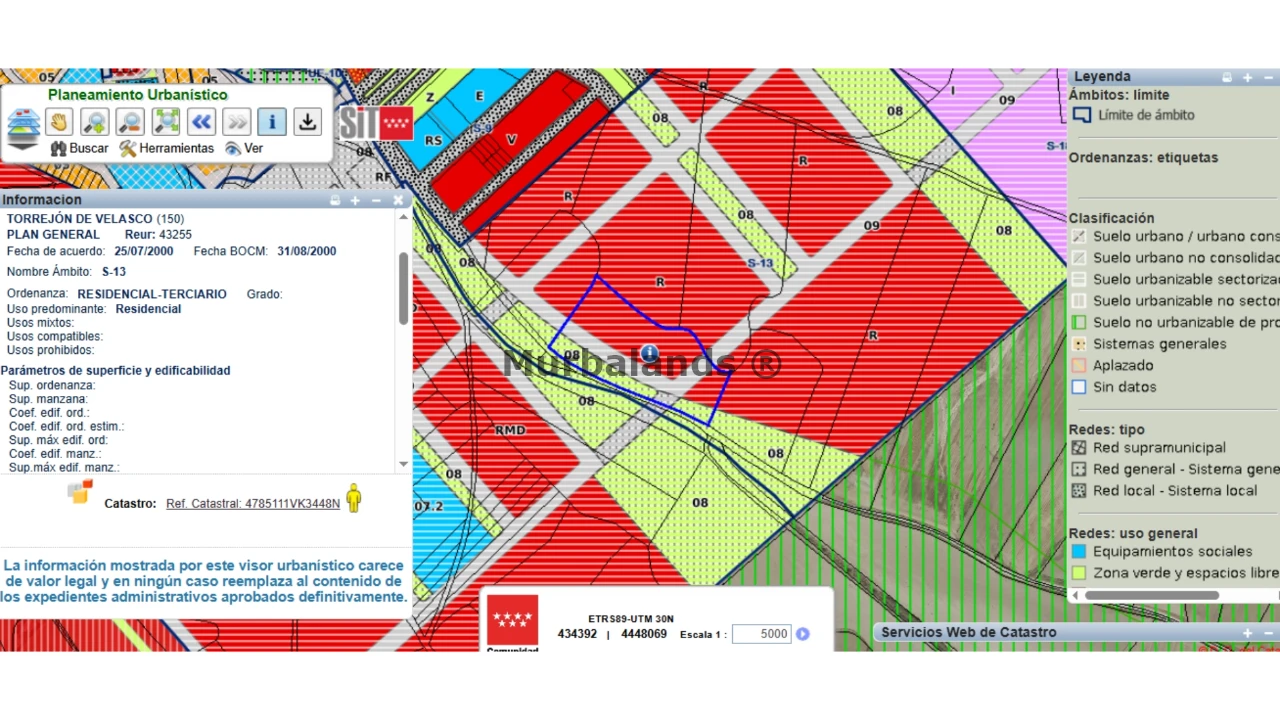Open the Herramientas menu
Image resolution: width=1280 pixels, height=720 pixels.
(167, 148)
